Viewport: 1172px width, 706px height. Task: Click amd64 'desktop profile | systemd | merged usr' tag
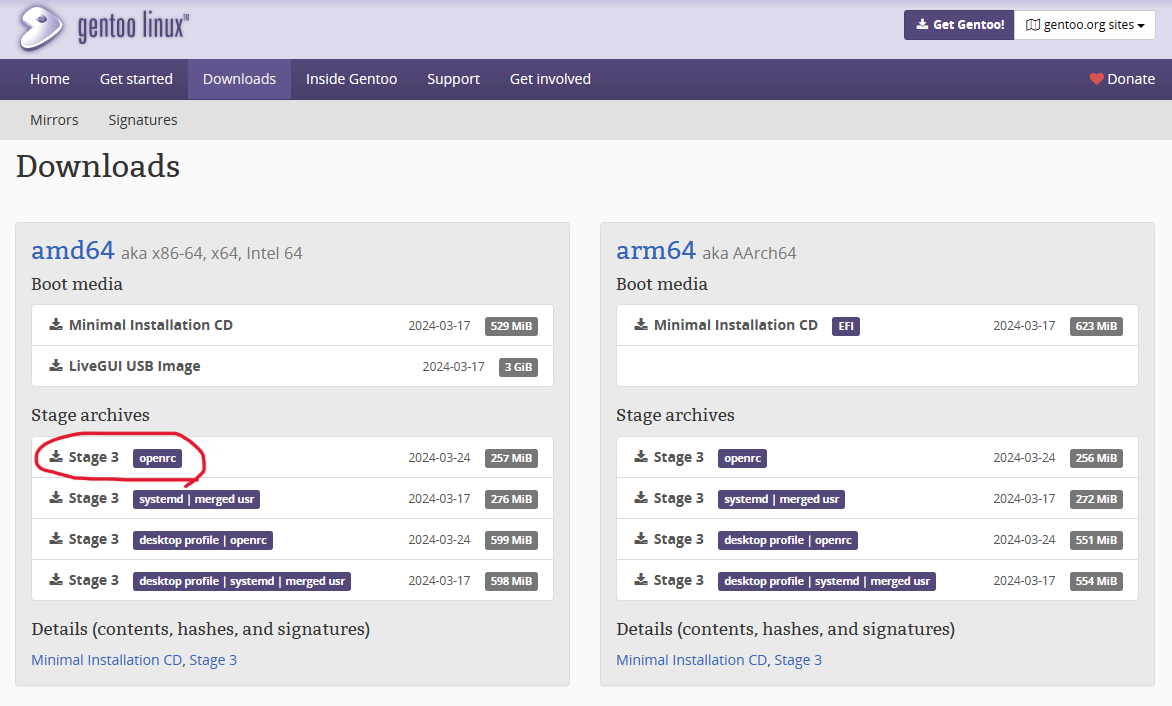(242, 581)
